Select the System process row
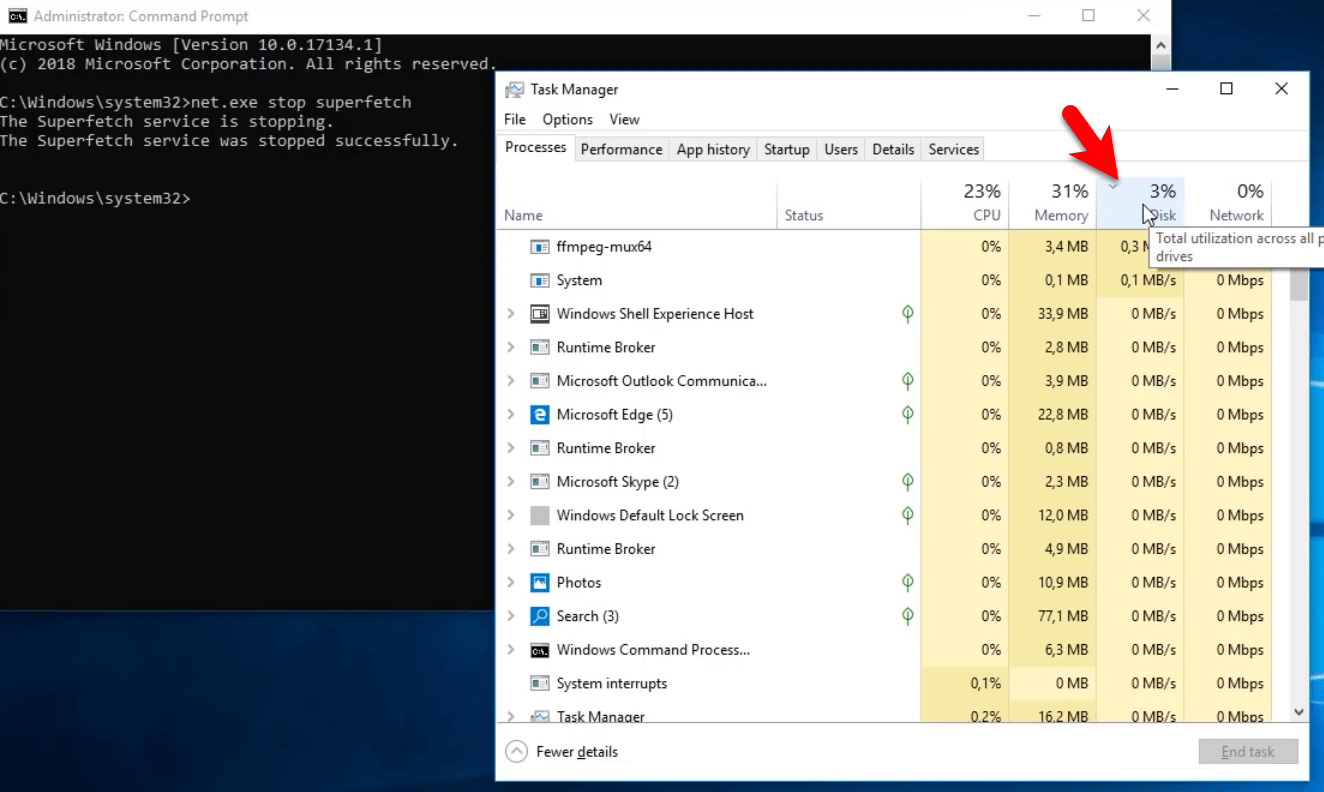1324x792 pixels. tap(885, 281)
